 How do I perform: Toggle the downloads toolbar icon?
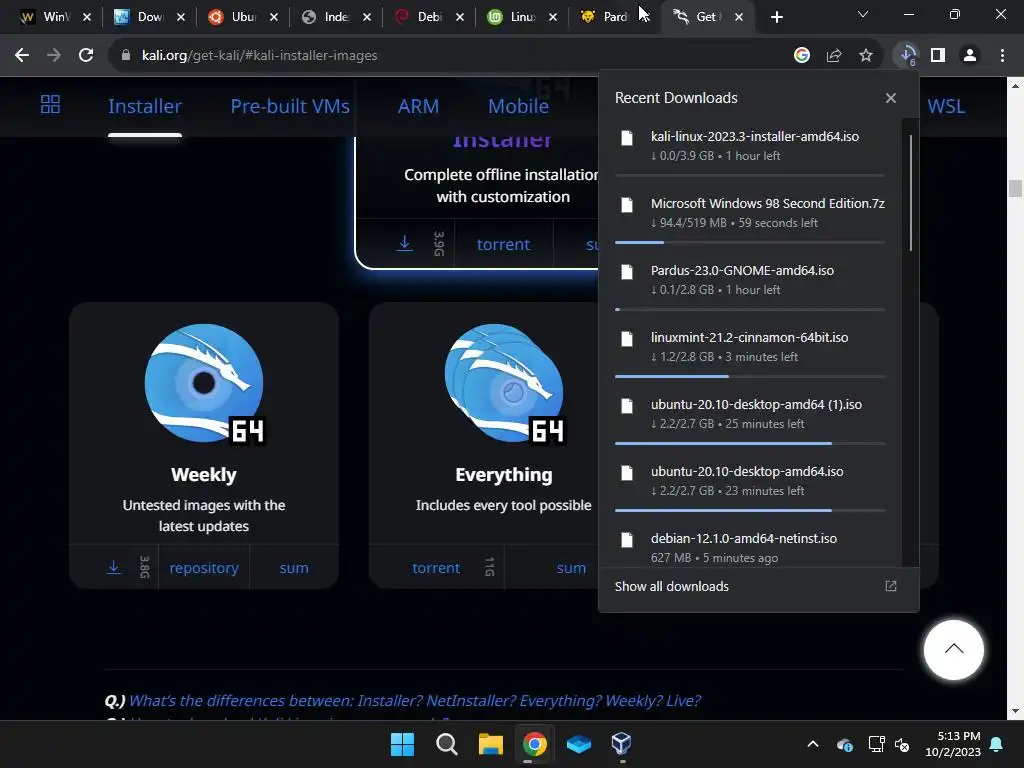(908, 56)
